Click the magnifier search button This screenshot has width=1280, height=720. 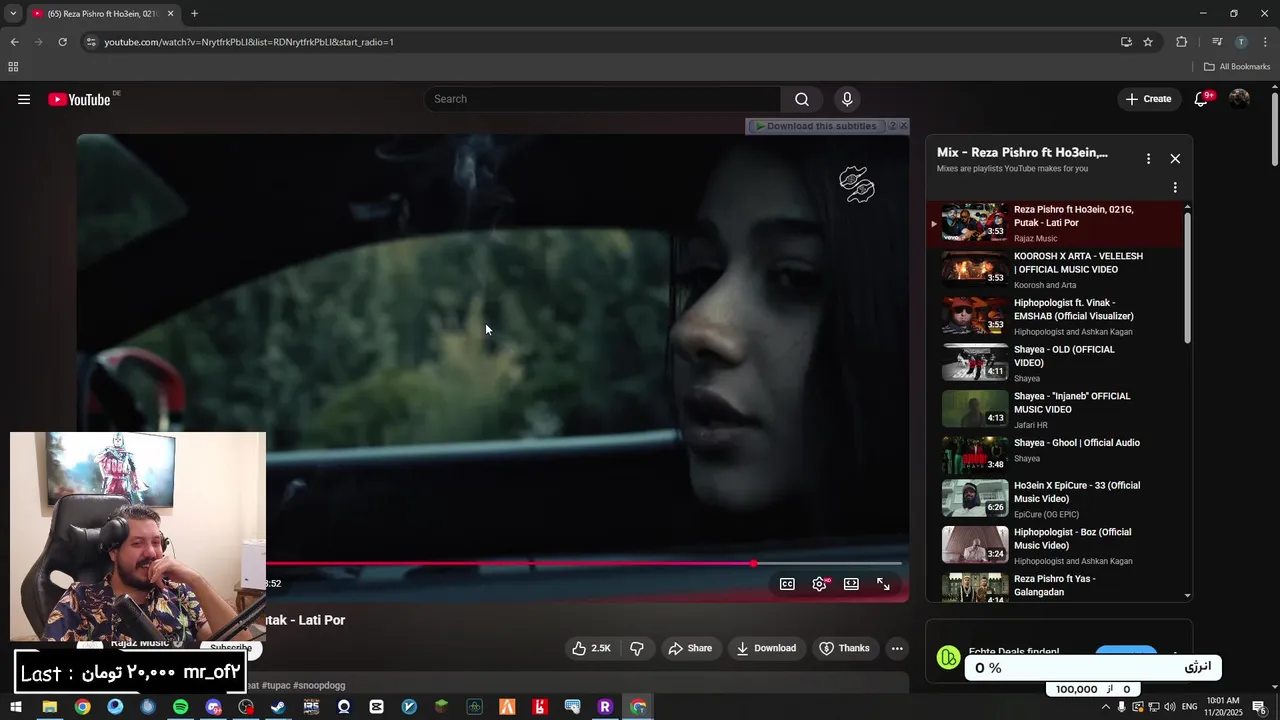[802, 99]
